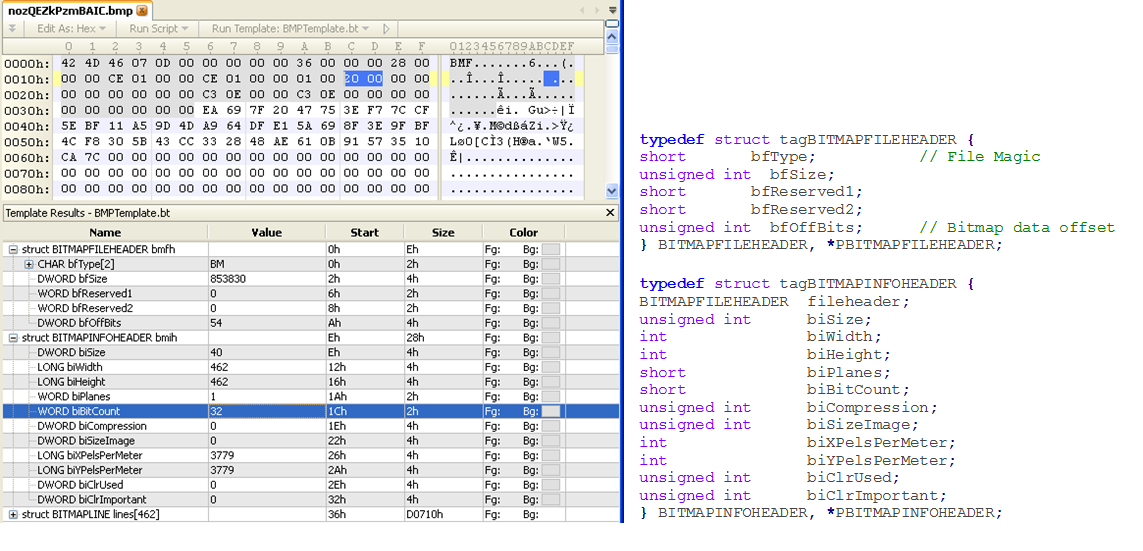Collapse the struct BITMAPINFOHEADER bmih node
1143x551 pixels.
point(13,338)
